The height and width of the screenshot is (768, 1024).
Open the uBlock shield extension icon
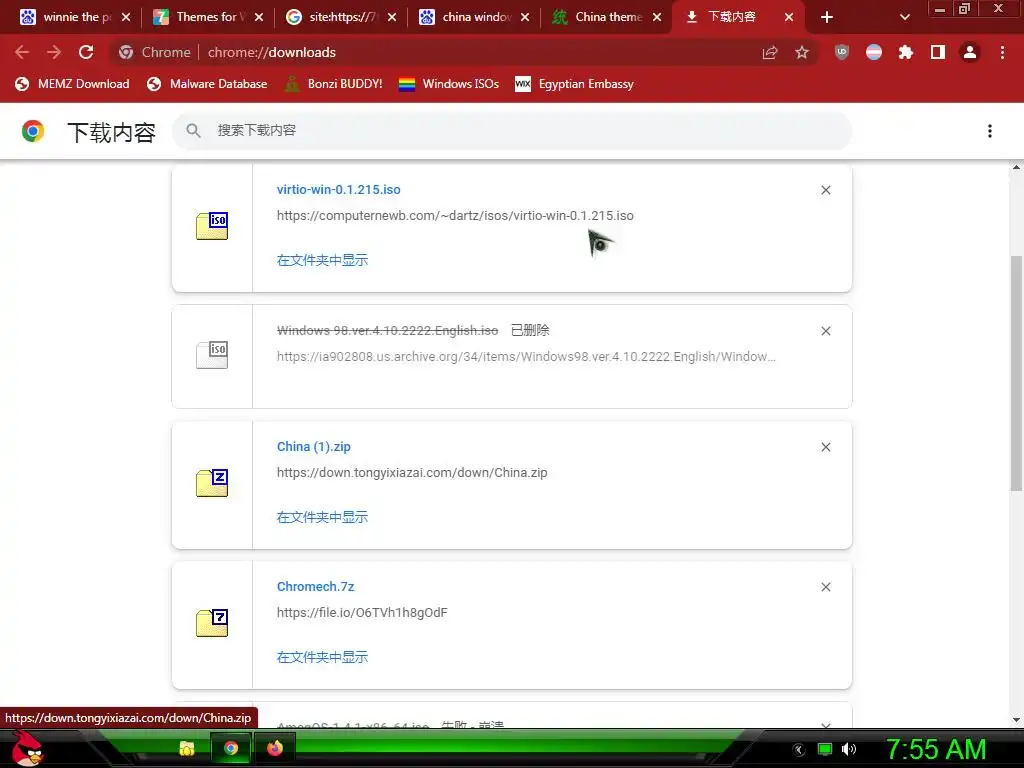(842, 52)
